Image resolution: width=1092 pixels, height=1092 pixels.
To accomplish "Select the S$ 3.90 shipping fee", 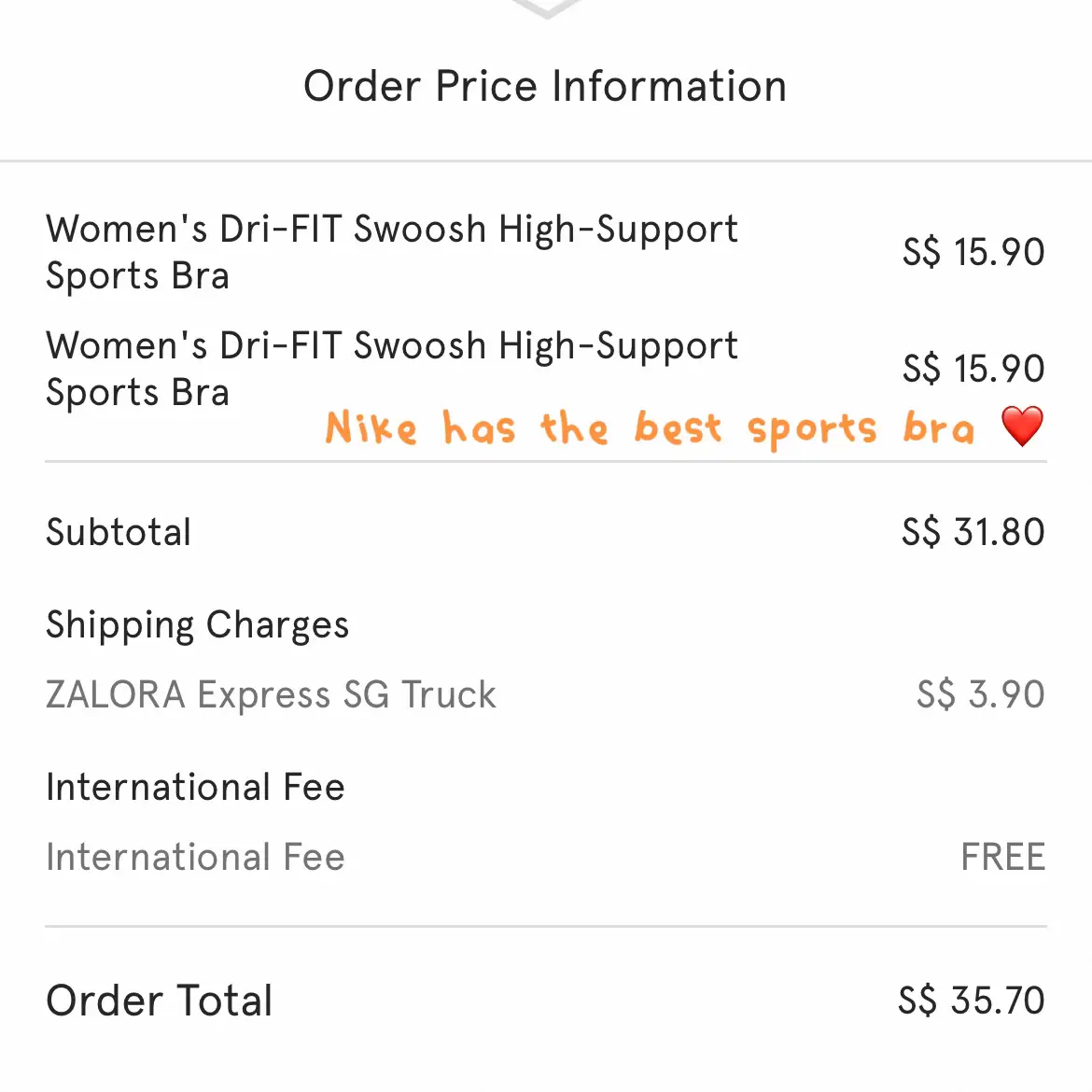I will coord(980,694).
